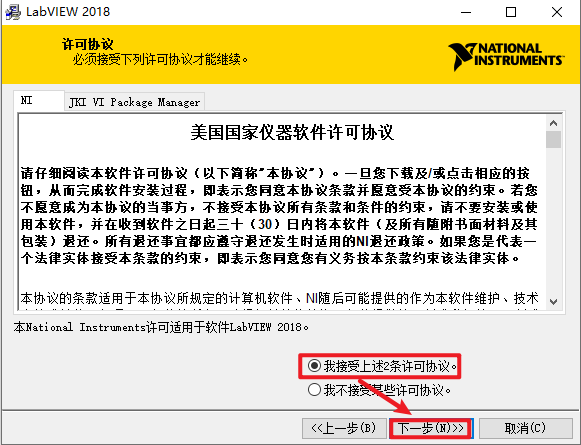Viewport: 581px width, 445px height.
Task: Click the license text scrollbar thumb
Action: tap(554, 139)
